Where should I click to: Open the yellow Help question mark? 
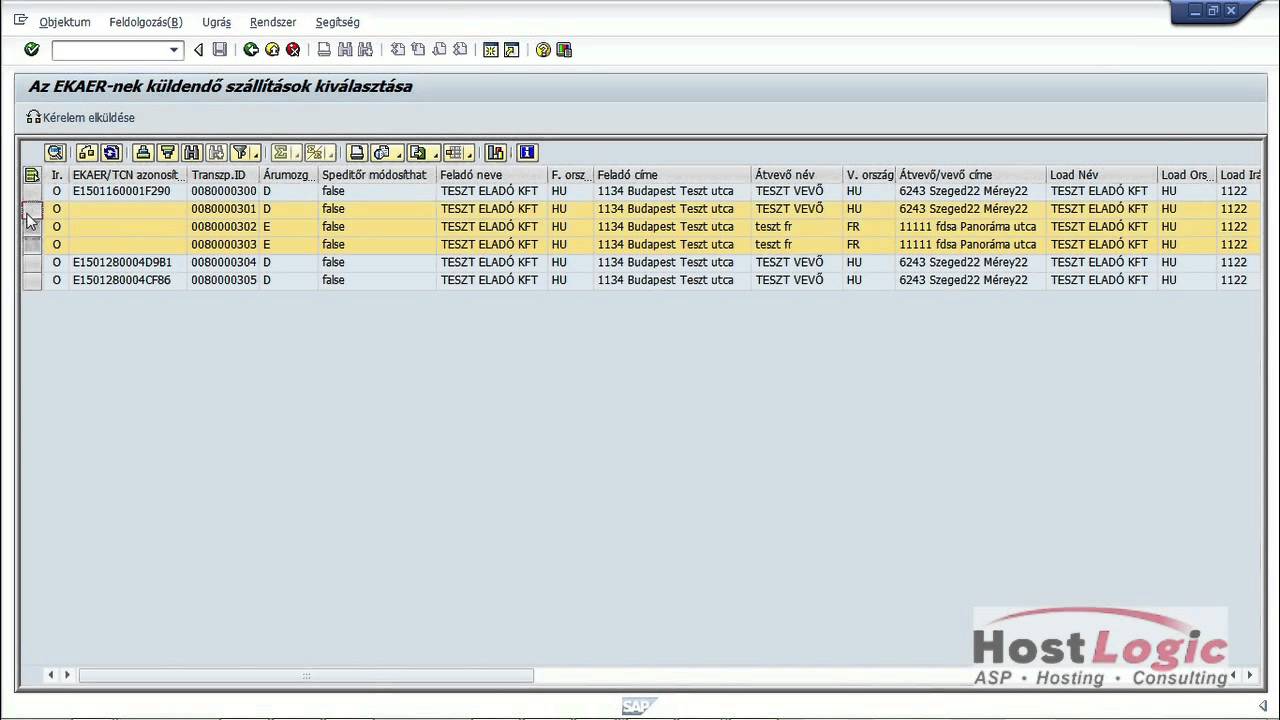pos(543,50)
